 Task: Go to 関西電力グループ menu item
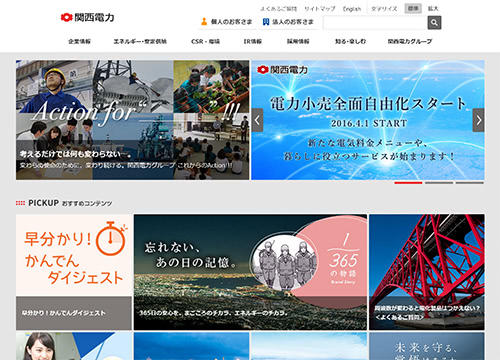coord(410,41)
